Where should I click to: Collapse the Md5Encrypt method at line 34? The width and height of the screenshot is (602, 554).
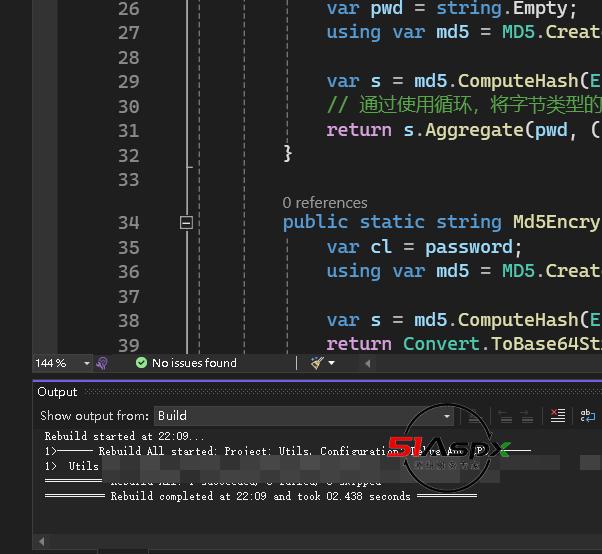(x=186, y=223)
